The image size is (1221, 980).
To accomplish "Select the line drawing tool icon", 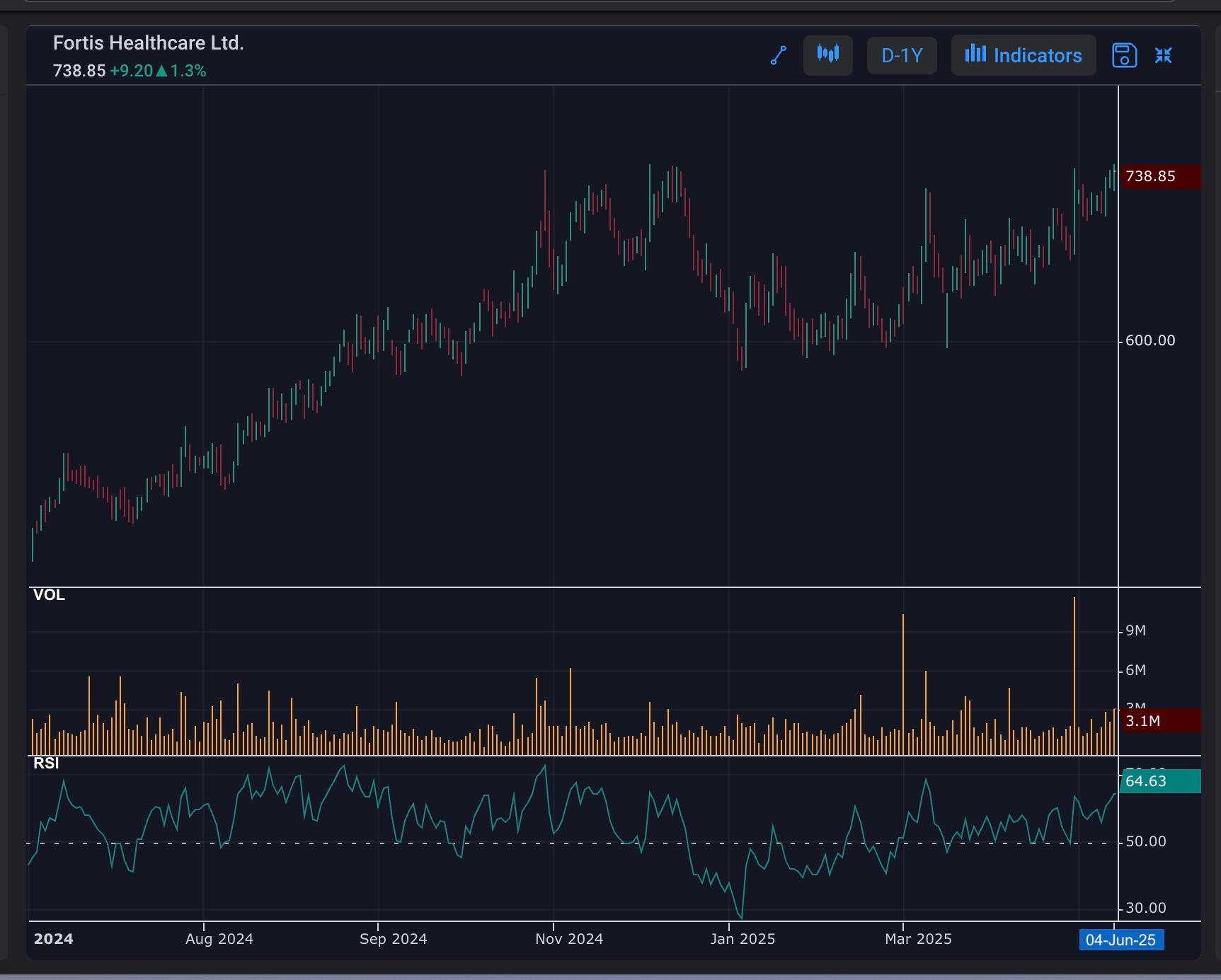I will click(779, 55).
